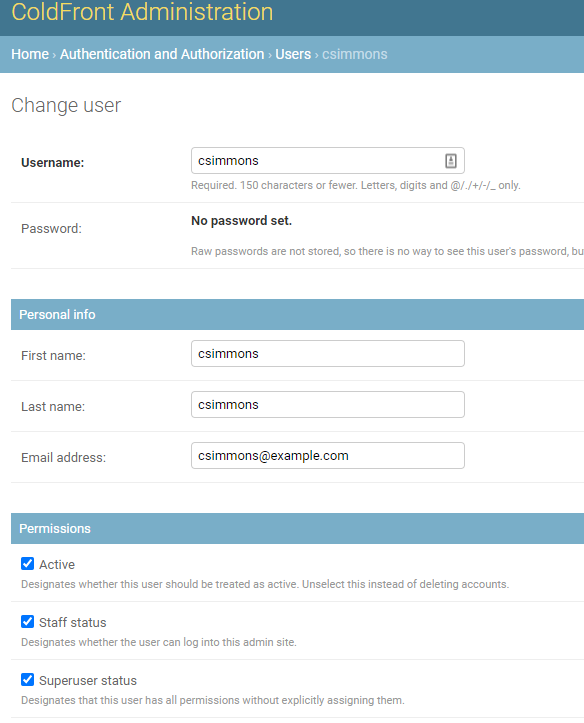Focus the First name input field
This screenshot has height=723, width=584.
point(328,354)
